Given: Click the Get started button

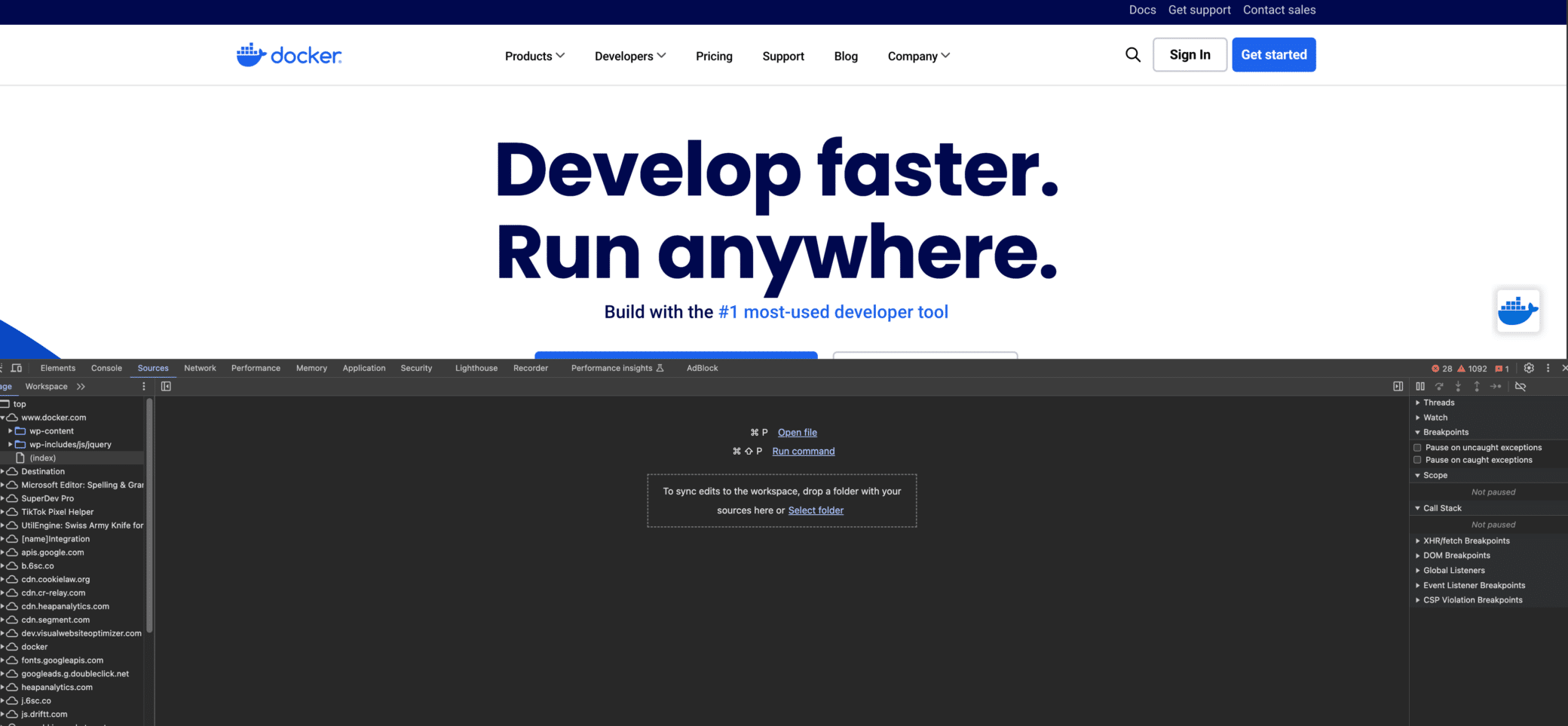Looking at the screenshot, I should pos(1274,55).
